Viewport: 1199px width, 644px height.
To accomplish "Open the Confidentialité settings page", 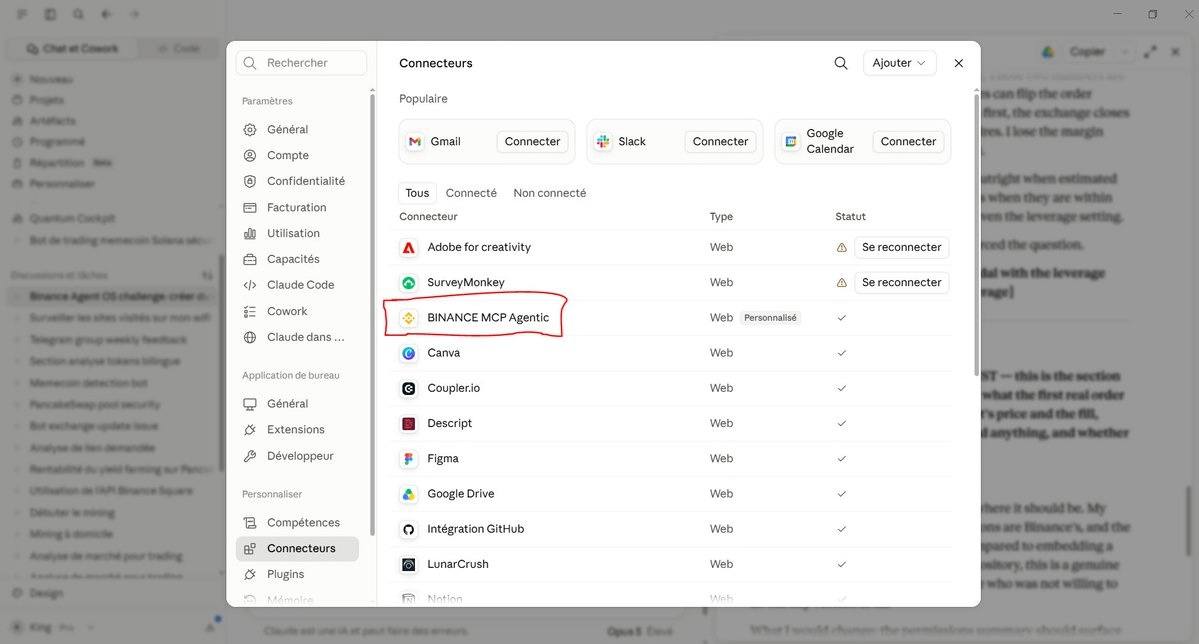I will (297, 181).
